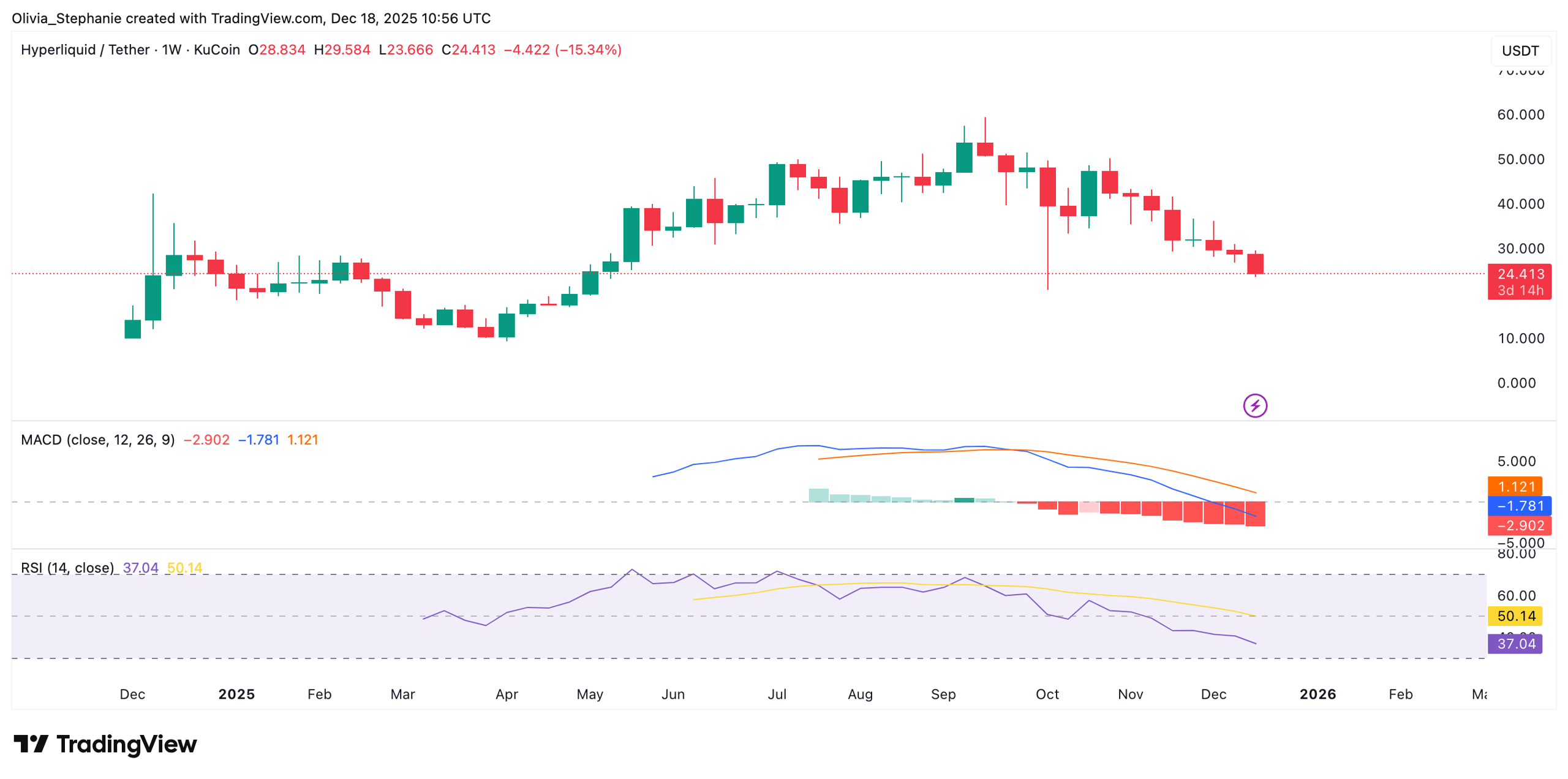Click the Sep label on the date axis

click(943, 694)
